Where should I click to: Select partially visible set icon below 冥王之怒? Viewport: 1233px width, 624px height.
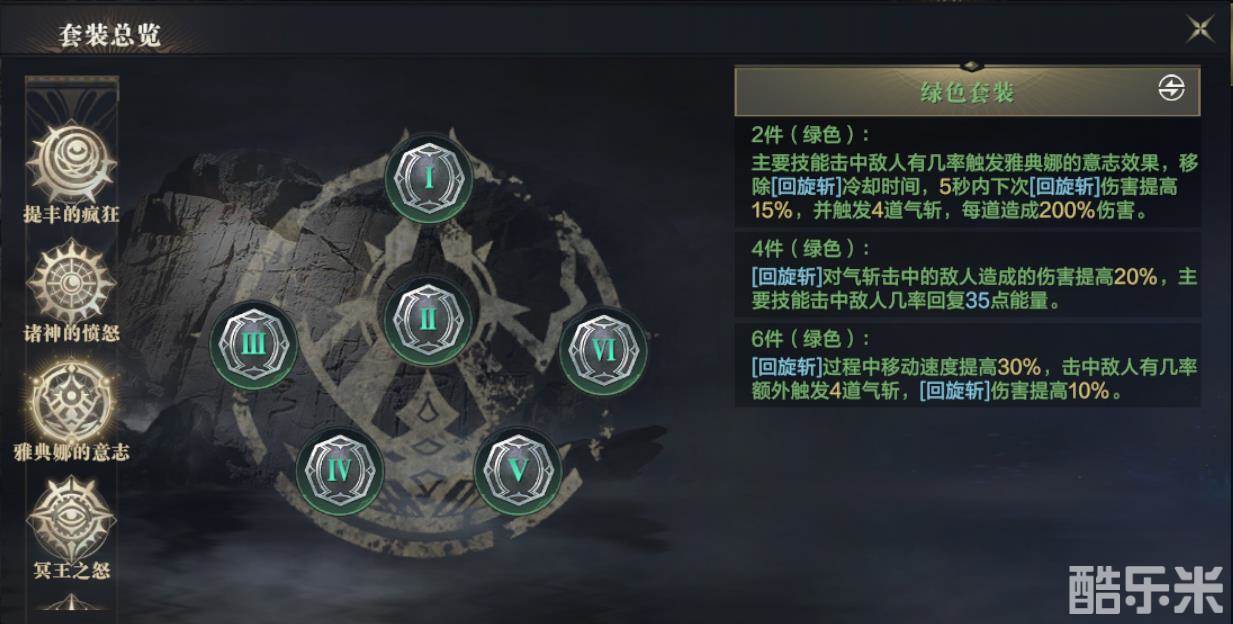coord(71,604)
